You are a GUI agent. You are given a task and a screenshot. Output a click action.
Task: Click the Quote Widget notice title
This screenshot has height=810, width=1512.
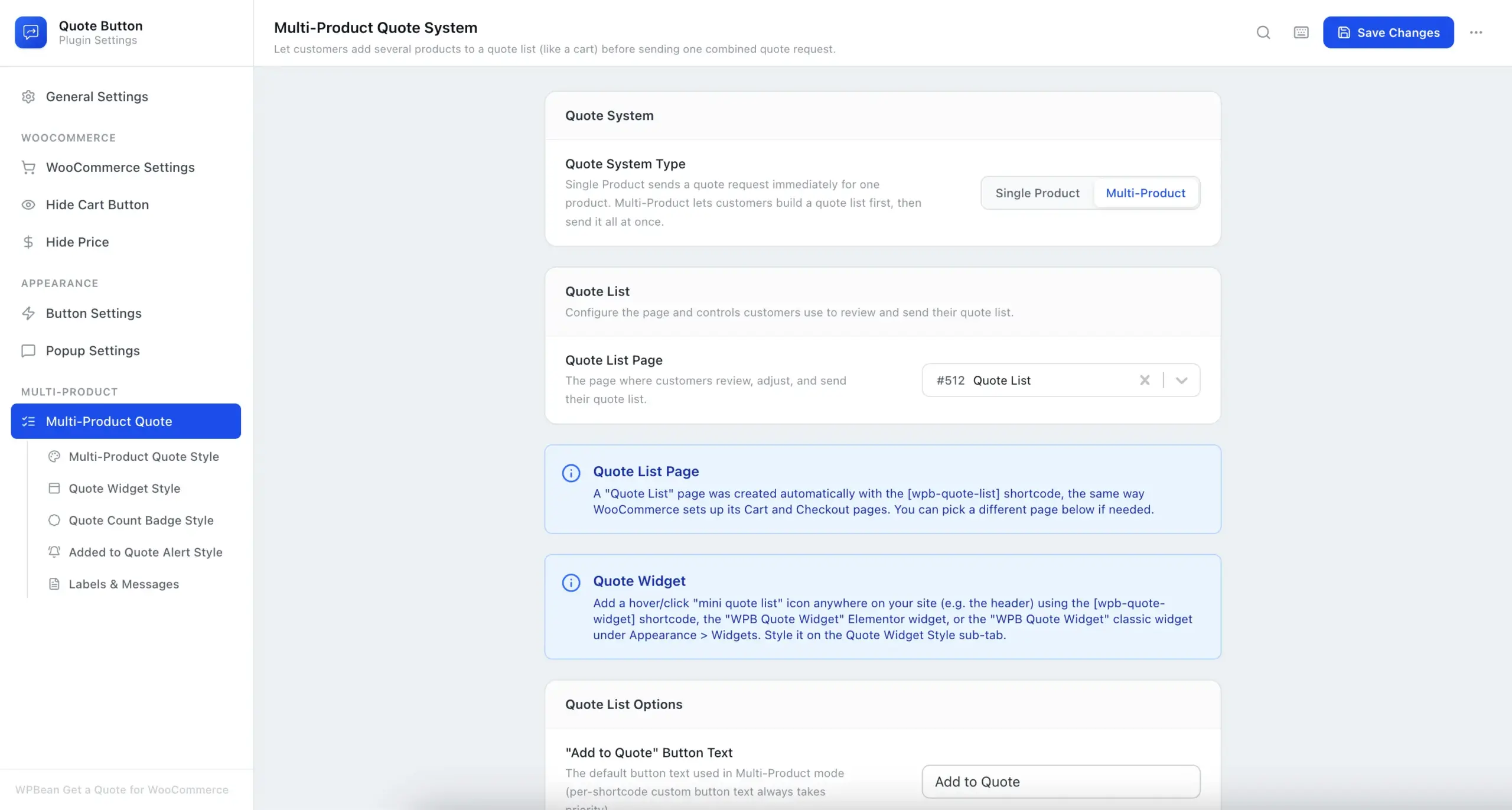tap(639, 581)
